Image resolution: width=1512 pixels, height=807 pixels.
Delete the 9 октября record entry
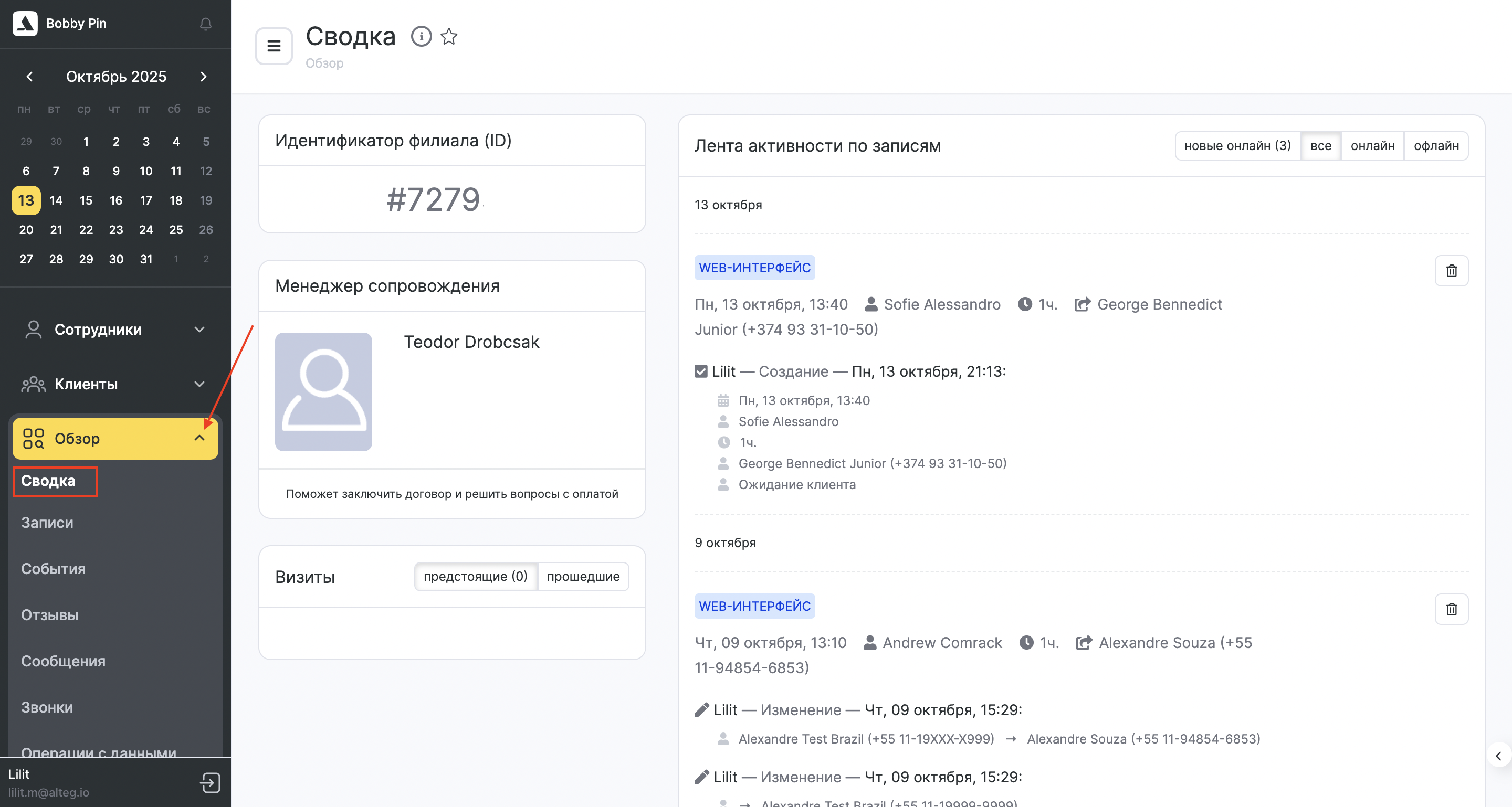1451,609
